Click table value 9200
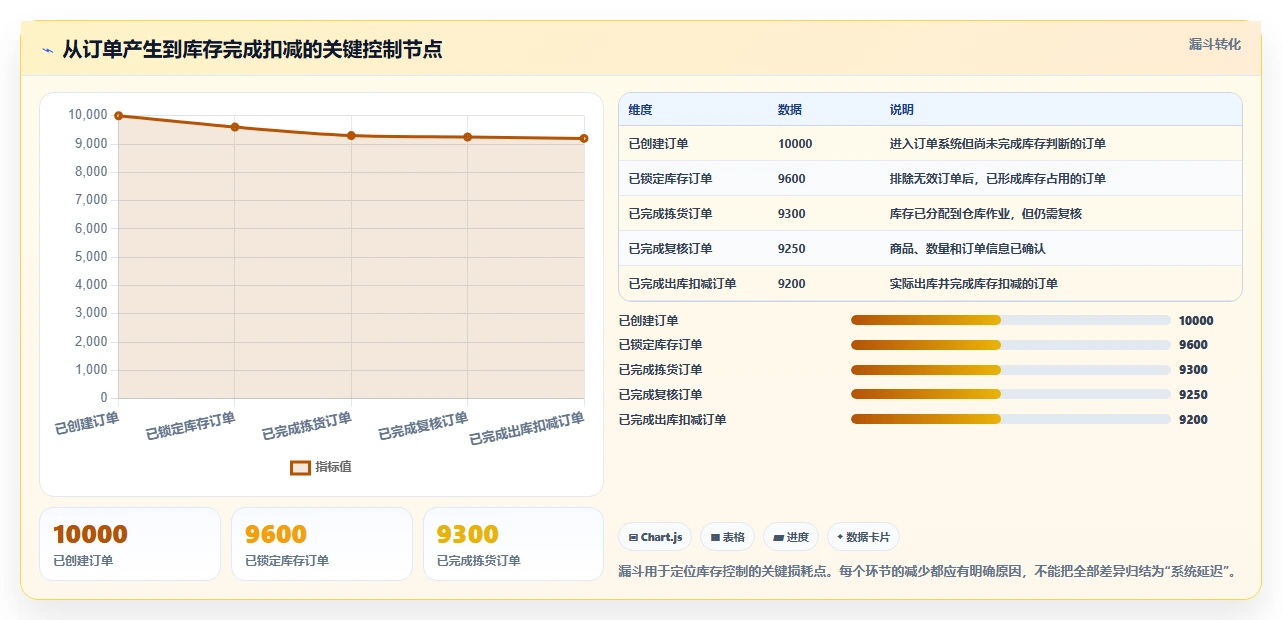Image resolution: width=1282 pixels, height=620 pixels. (792, 284)
